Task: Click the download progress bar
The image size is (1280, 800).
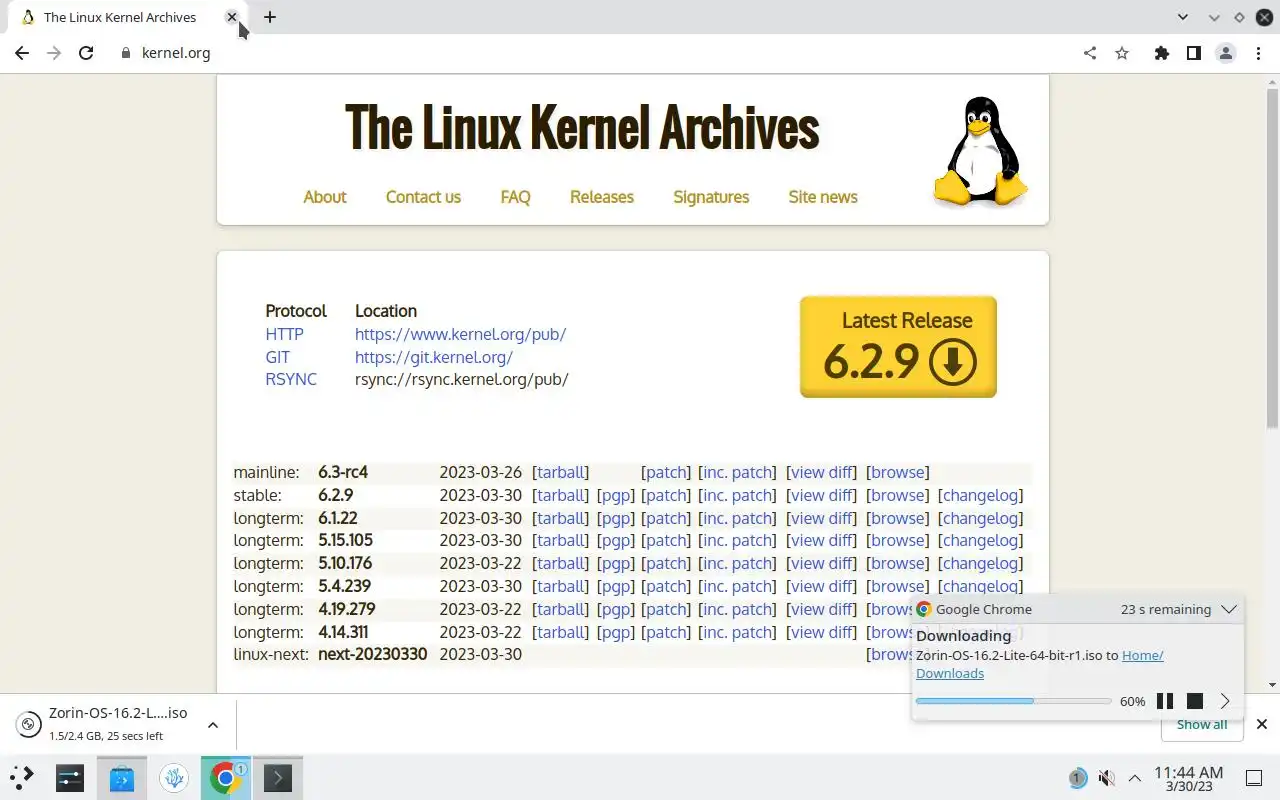Action: point(1013,701)
